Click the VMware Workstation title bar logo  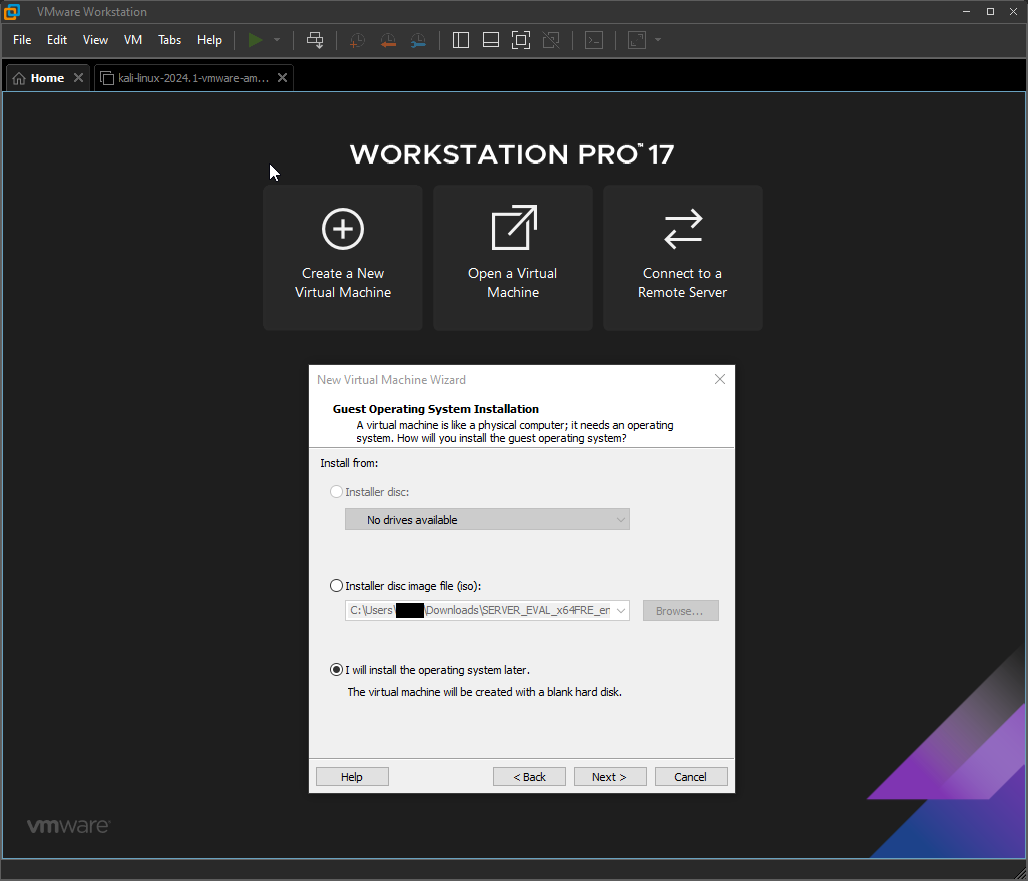coord(12,12)
